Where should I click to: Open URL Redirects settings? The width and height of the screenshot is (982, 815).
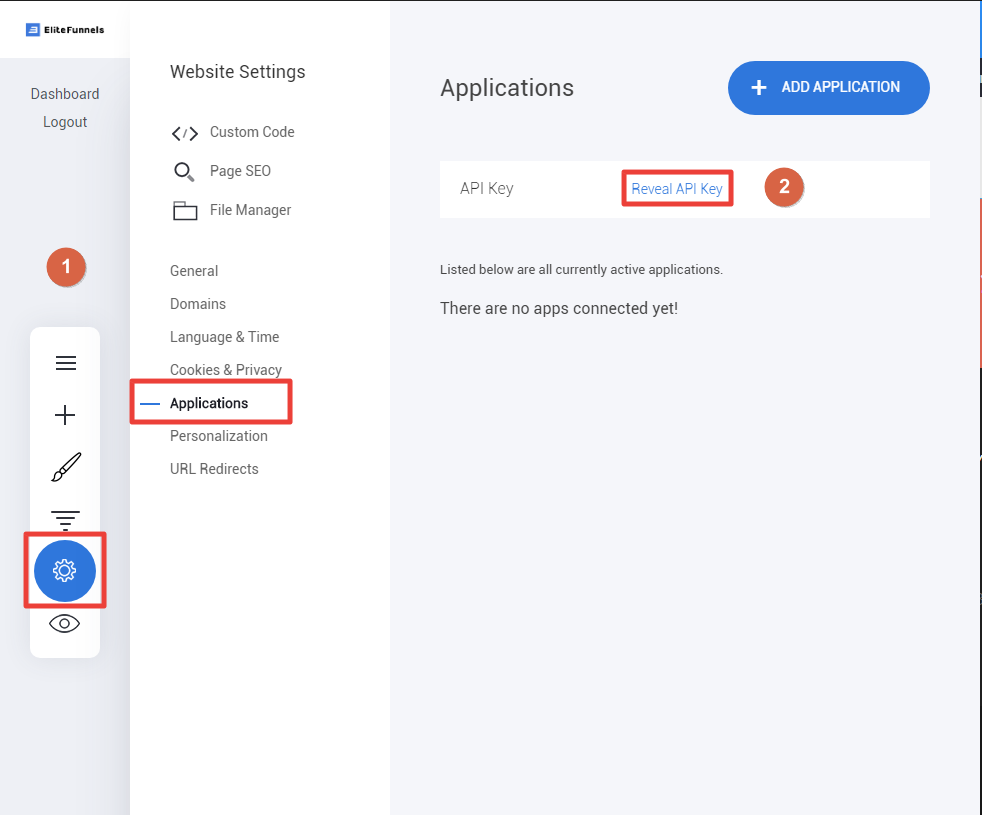coord(214,469)
